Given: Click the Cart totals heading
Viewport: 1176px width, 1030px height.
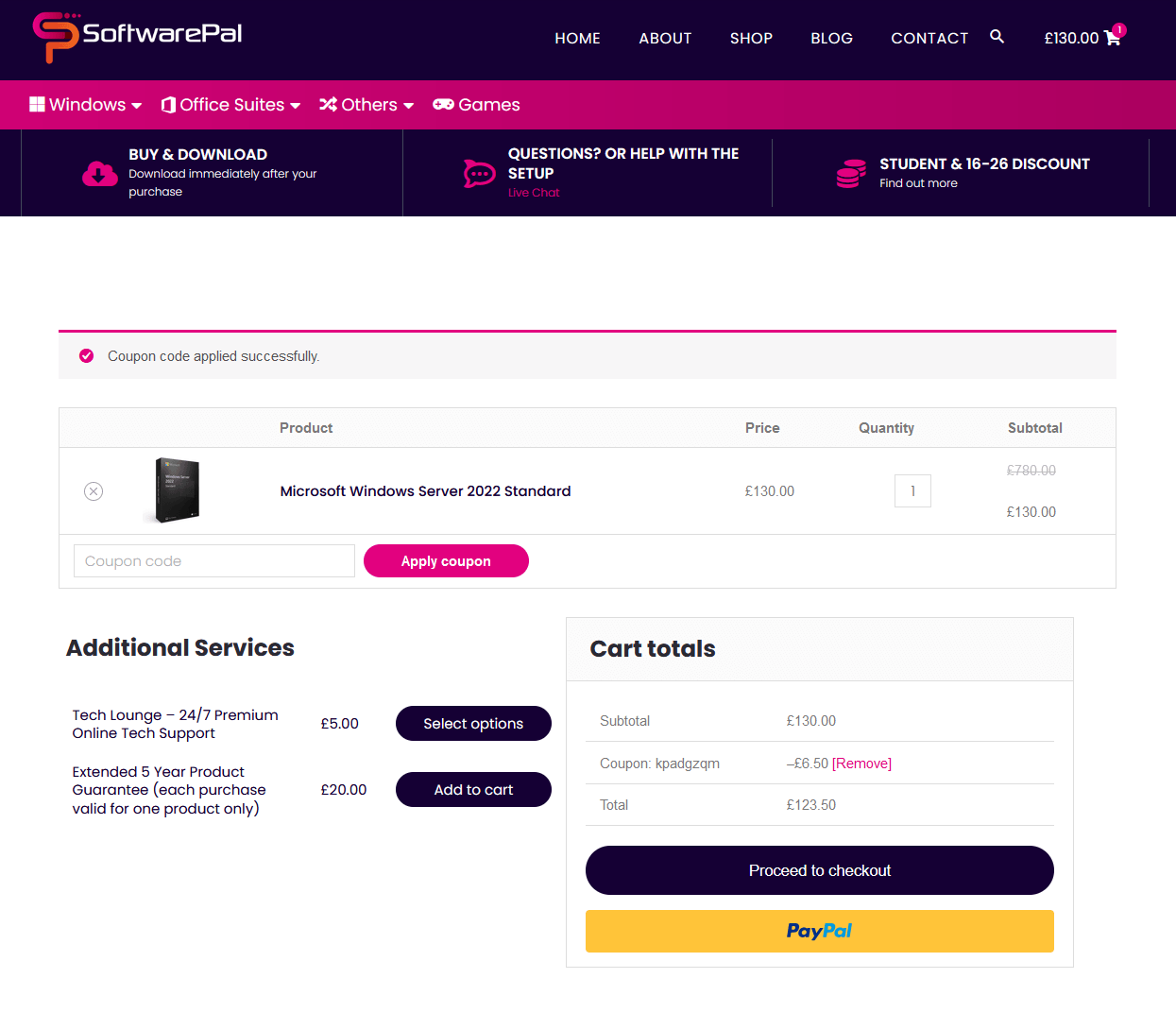Looking at the screenshot, I should (653, 649).
